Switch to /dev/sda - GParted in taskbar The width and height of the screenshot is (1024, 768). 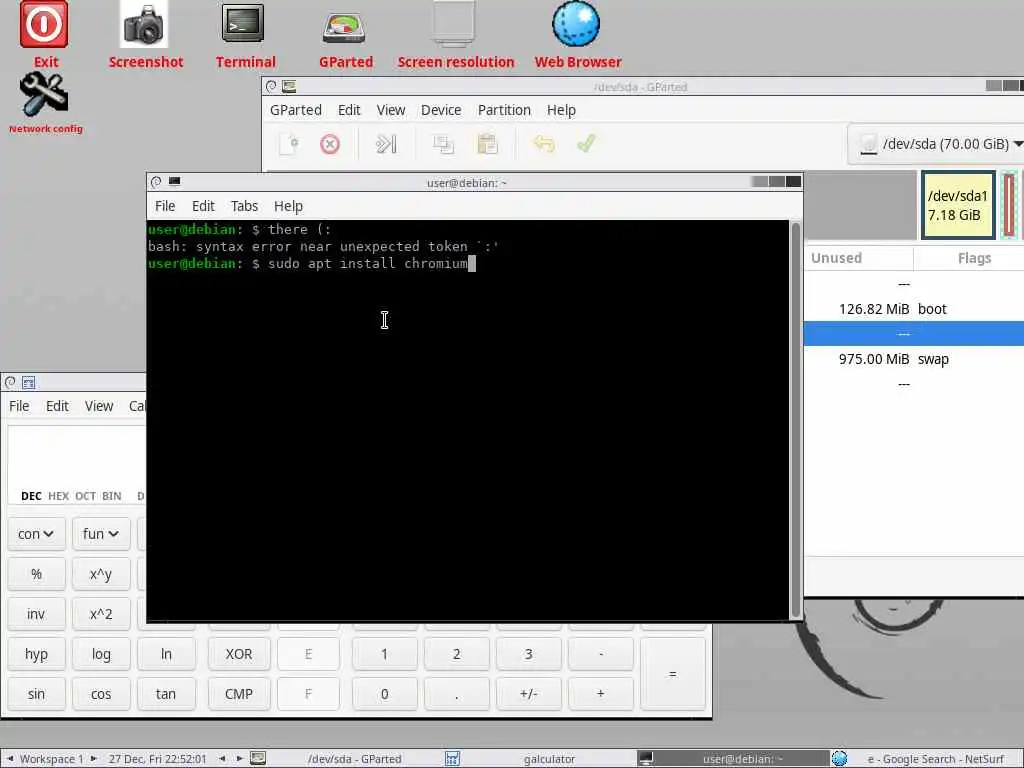tap(346, 758)
